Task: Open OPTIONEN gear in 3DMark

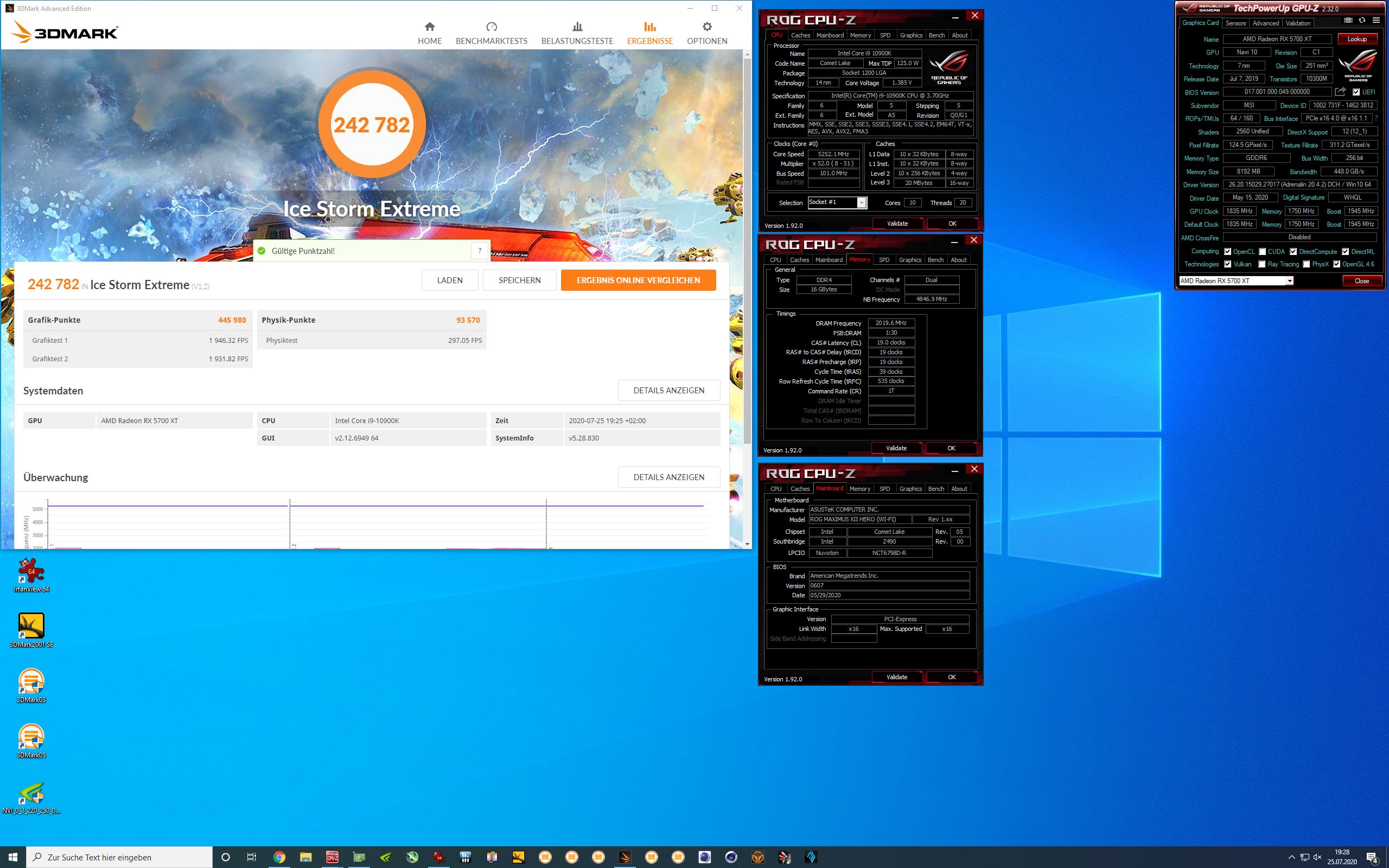Action: click(707, 33)
